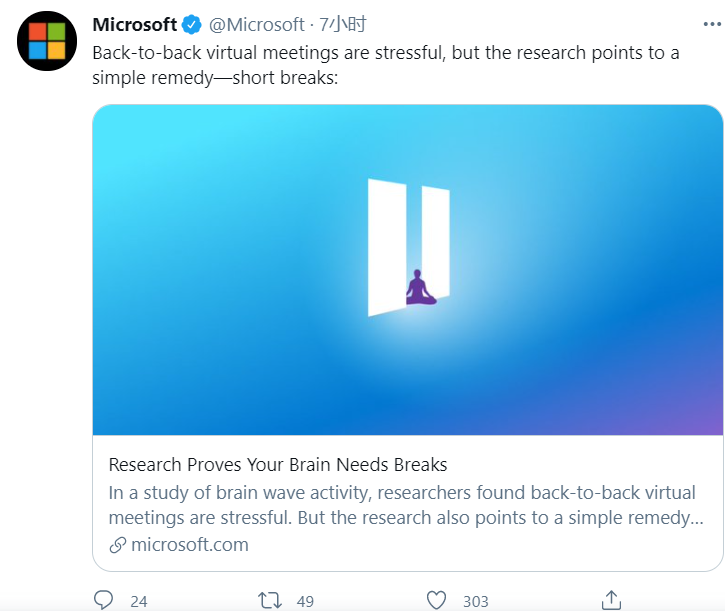Image resolution: width=725 pixels, height=611 pixels.
Task: Click the chain link icon beside microsoft.com
Action: (117, 545)
